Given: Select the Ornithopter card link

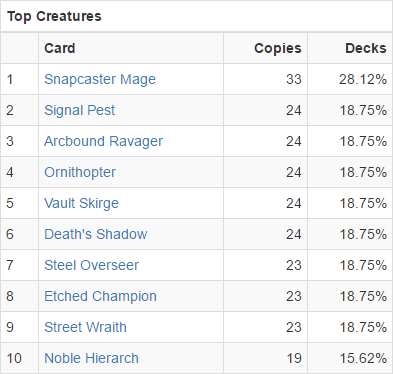Looking at the screenshot, I should (x=80, y=172).
